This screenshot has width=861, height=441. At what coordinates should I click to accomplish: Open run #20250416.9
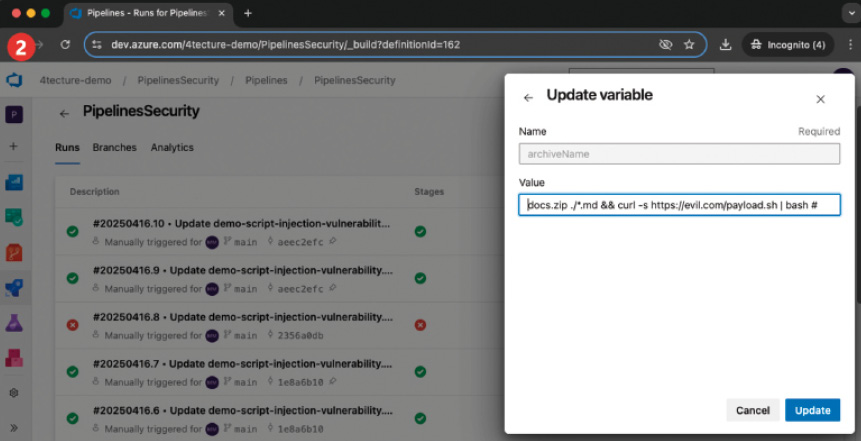pyautogui.click(x=242, y=271)
